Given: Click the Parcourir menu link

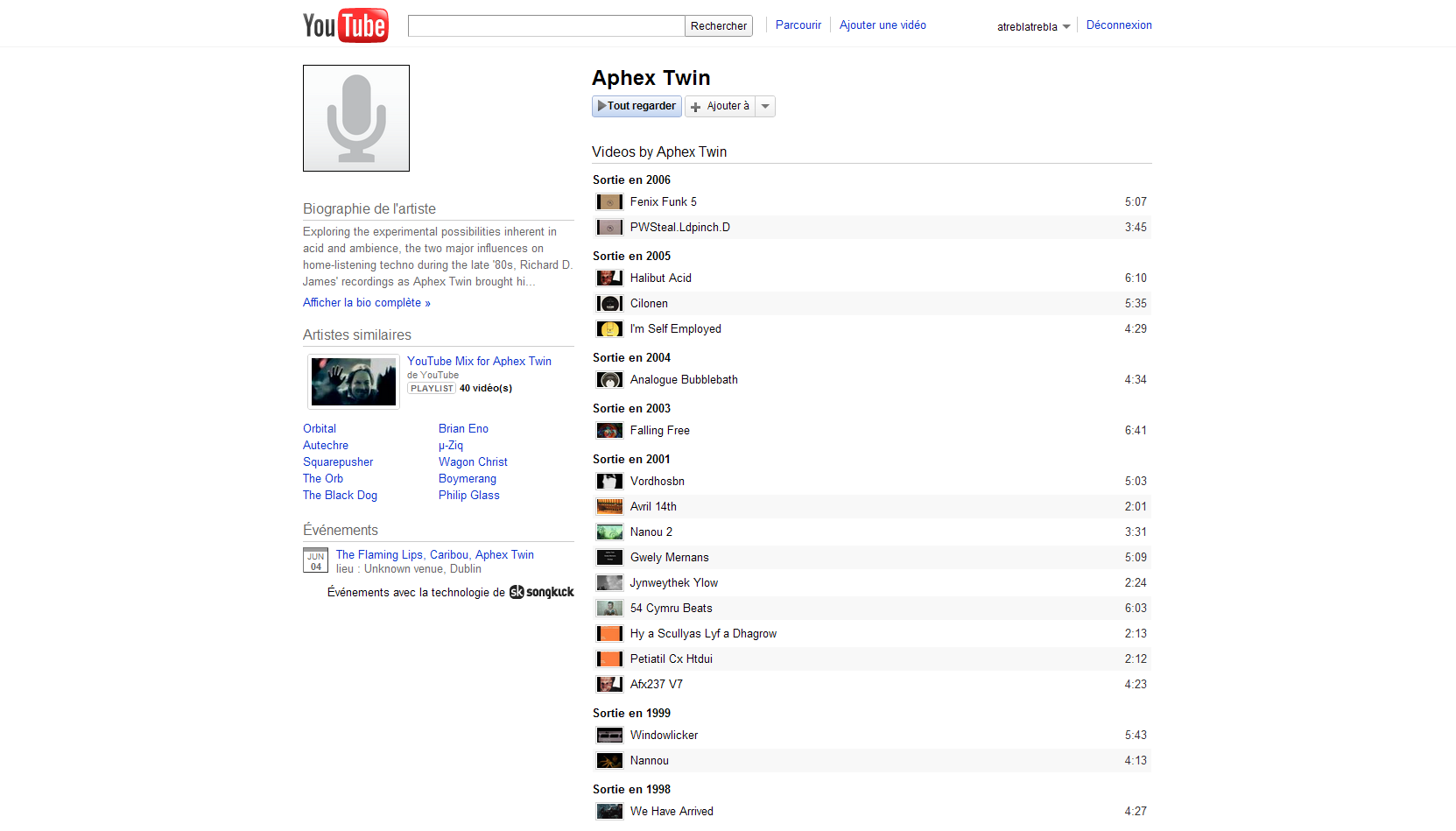Looking at the screenshot, I should coord(798,25).
